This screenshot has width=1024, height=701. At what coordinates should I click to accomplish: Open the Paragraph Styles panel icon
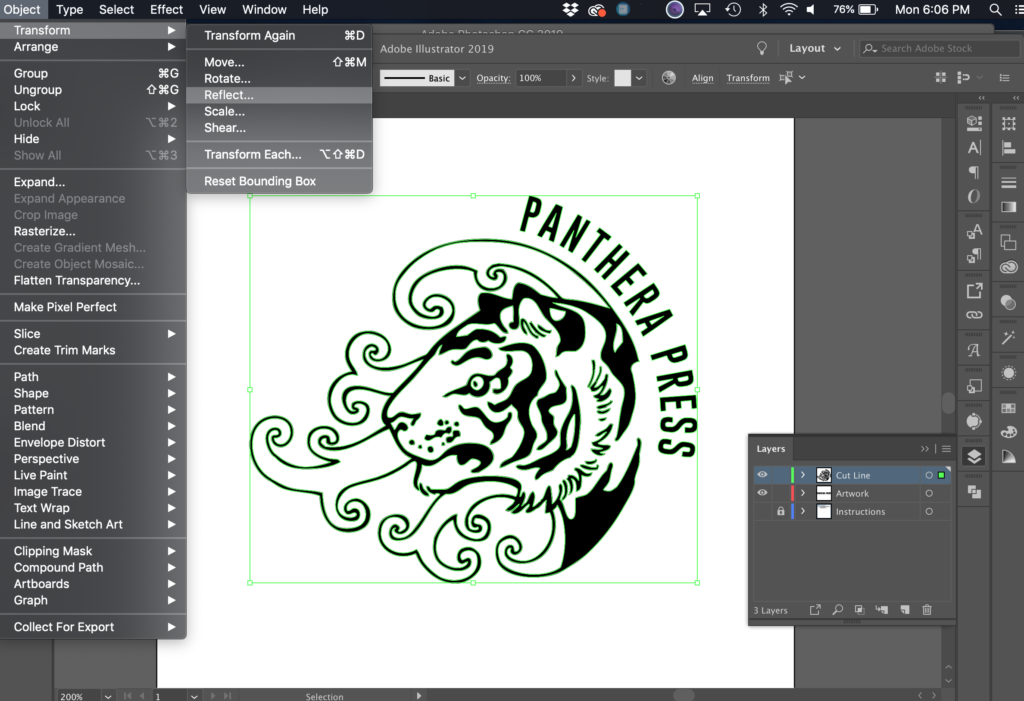[974, 255]
